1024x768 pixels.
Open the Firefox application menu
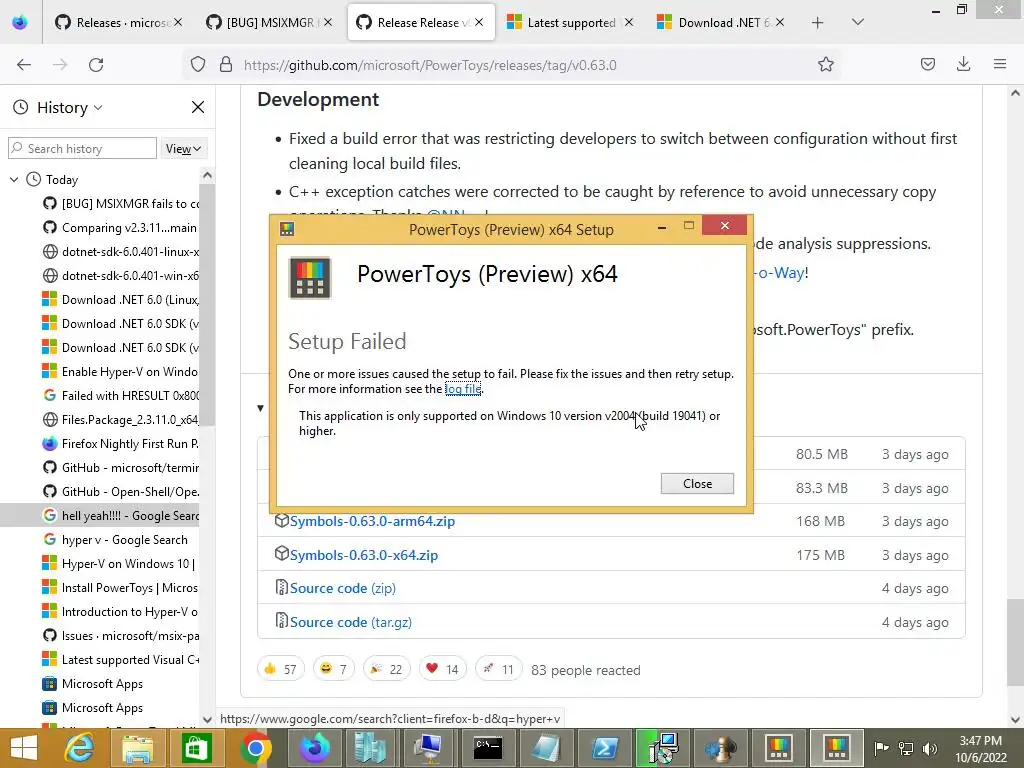point(999,64)
